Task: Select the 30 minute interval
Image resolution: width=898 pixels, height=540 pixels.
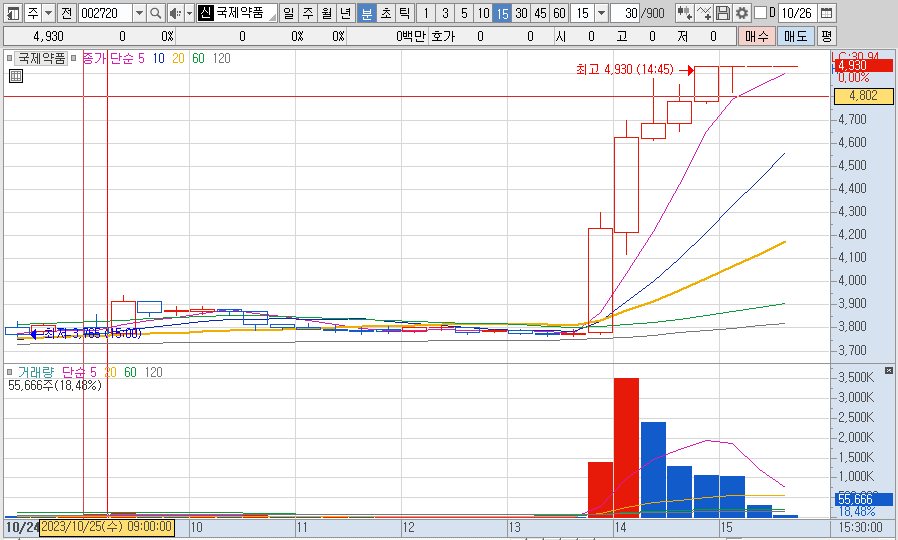Action: click(521, 13)
